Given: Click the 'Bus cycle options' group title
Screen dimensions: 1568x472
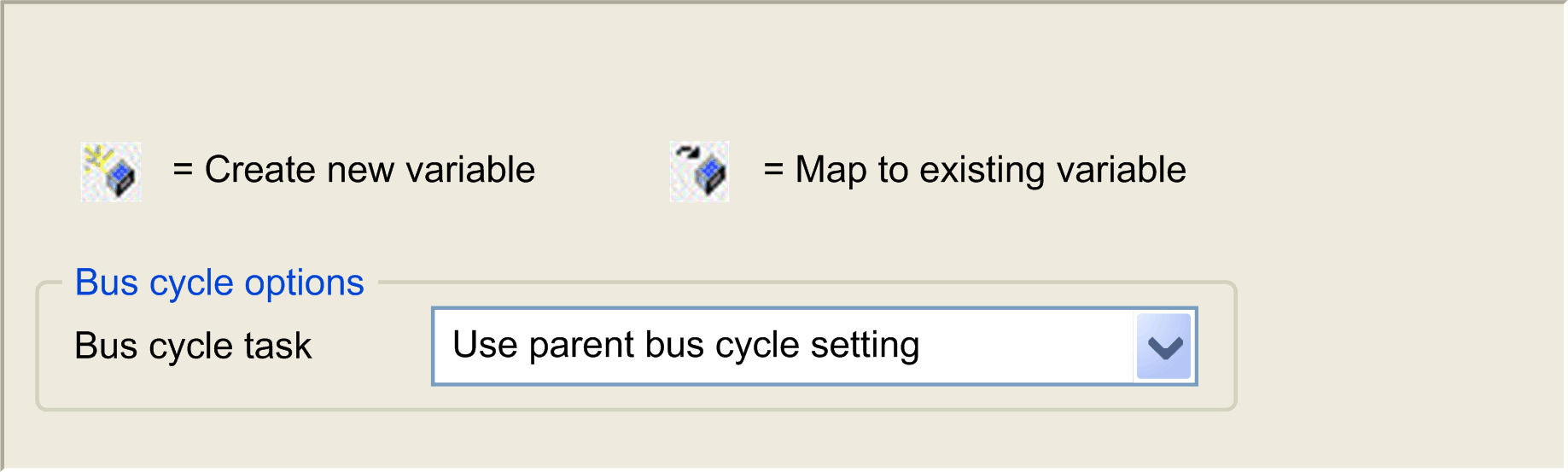Looking at the screenshot, I should pyautogui.click(x=219, y=283).
